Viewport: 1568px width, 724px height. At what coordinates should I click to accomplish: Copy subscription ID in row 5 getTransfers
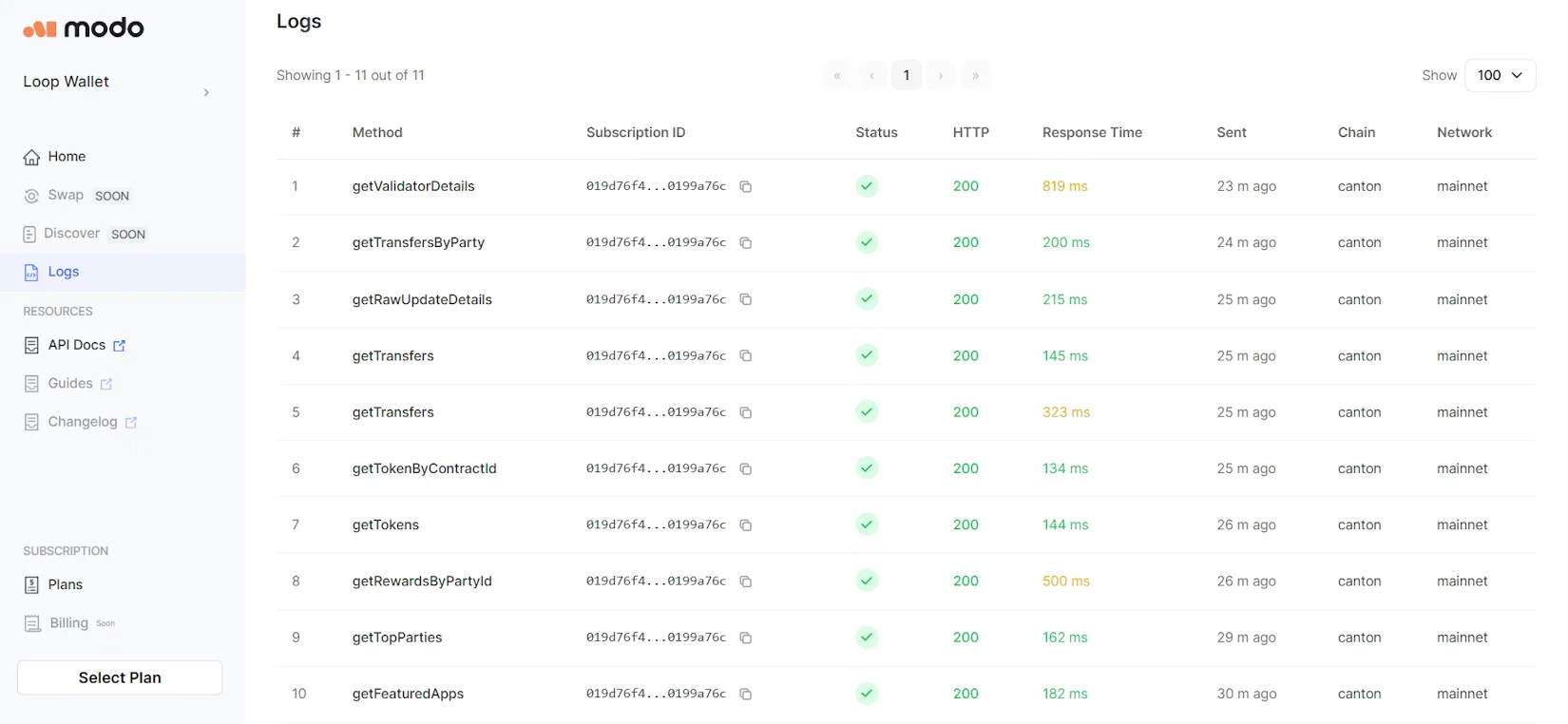point(746,412)
